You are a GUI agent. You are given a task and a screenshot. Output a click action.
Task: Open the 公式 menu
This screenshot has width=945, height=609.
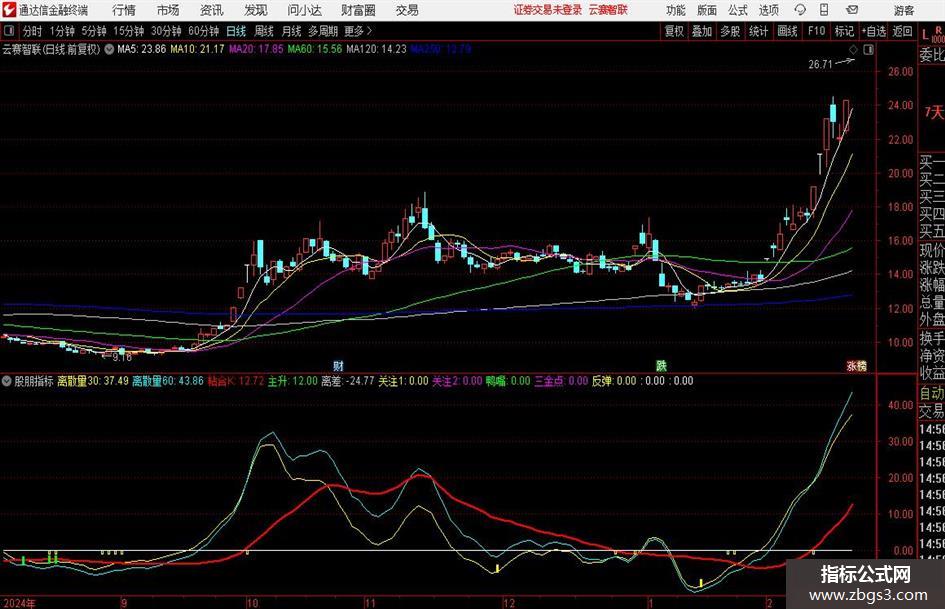click(738, 10)
